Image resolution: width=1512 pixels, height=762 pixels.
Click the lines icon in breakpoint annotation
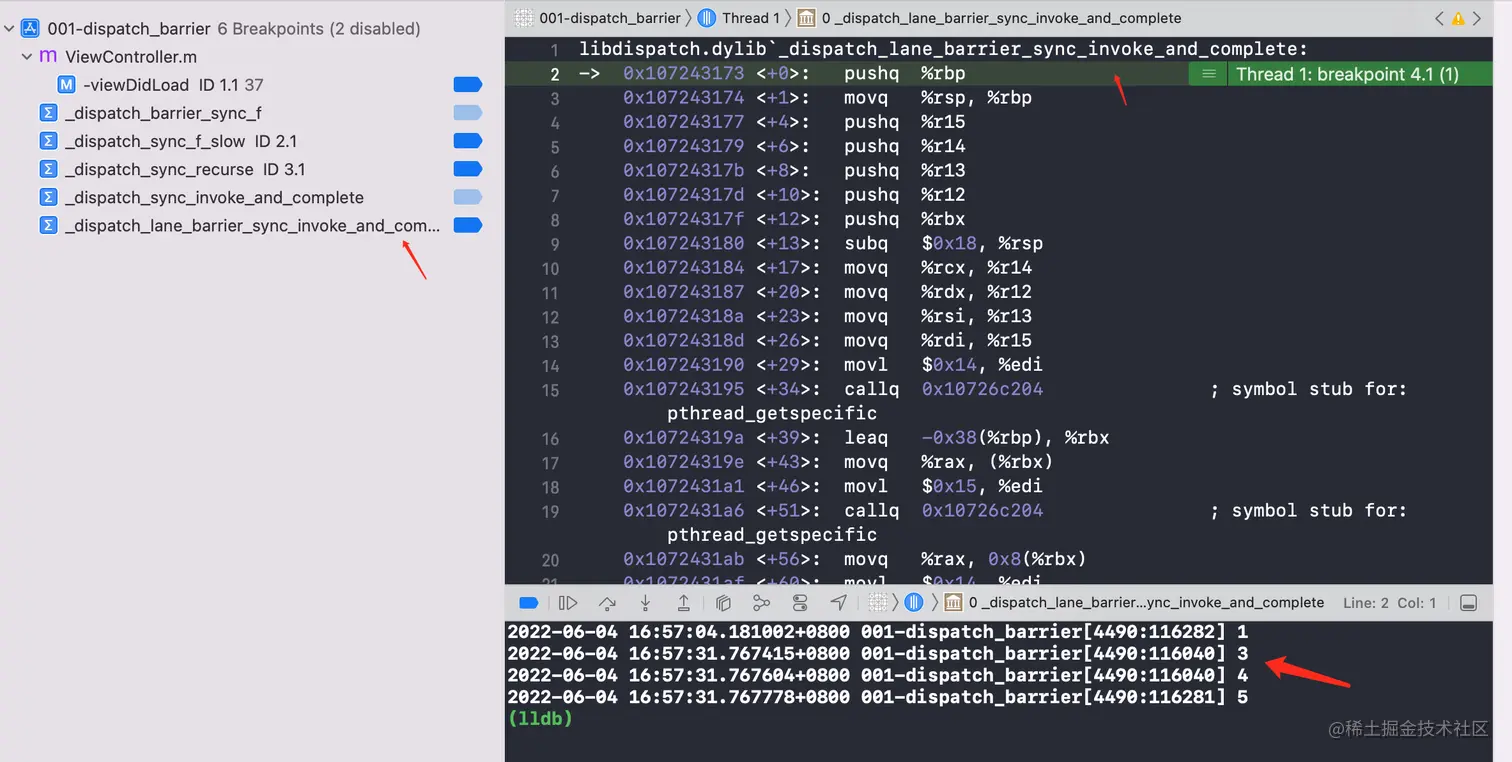click(1209, 74)
